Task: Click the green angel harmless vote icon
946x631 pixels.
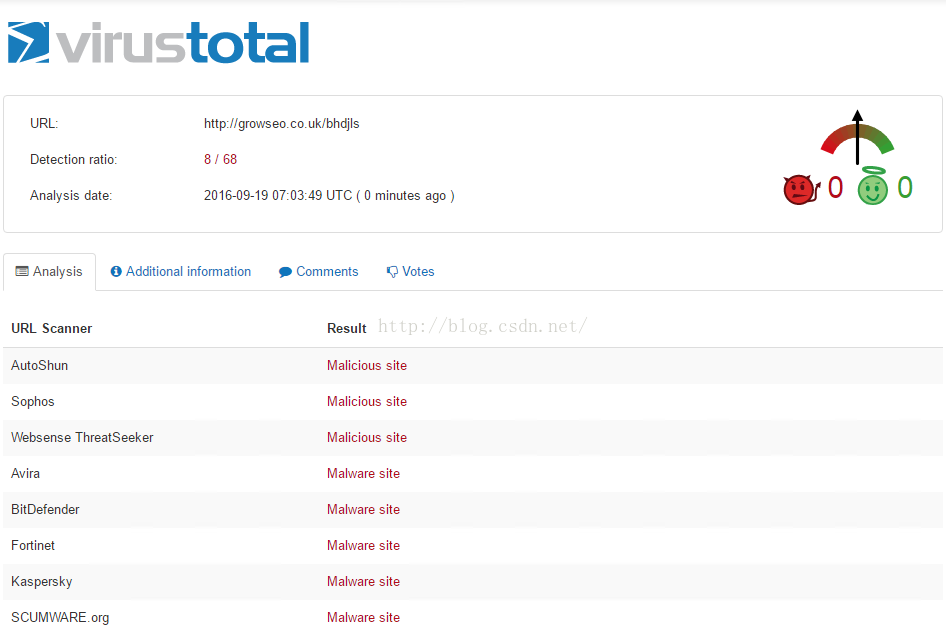Action: point(872,186)
